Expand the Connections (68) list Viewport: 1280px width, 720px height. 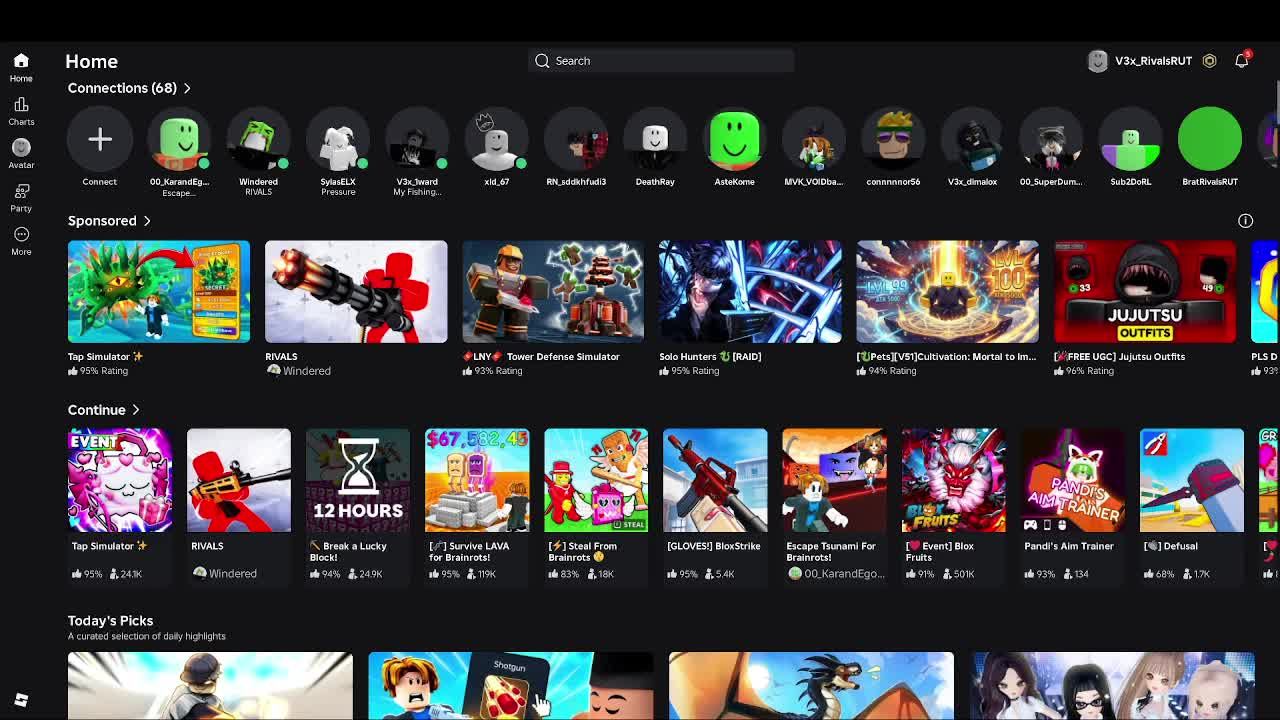click(x=129, y=88)
